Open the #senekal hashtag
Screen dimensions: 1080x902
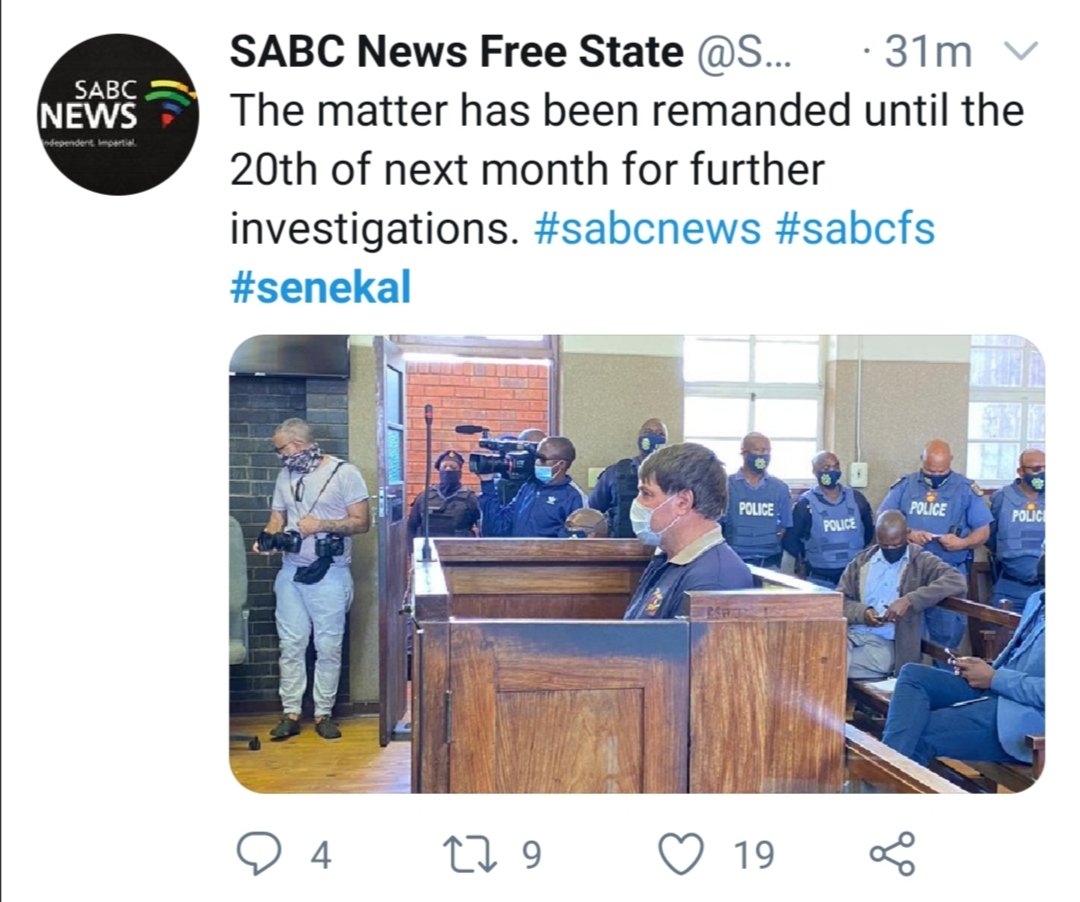(x=320, y=286)
